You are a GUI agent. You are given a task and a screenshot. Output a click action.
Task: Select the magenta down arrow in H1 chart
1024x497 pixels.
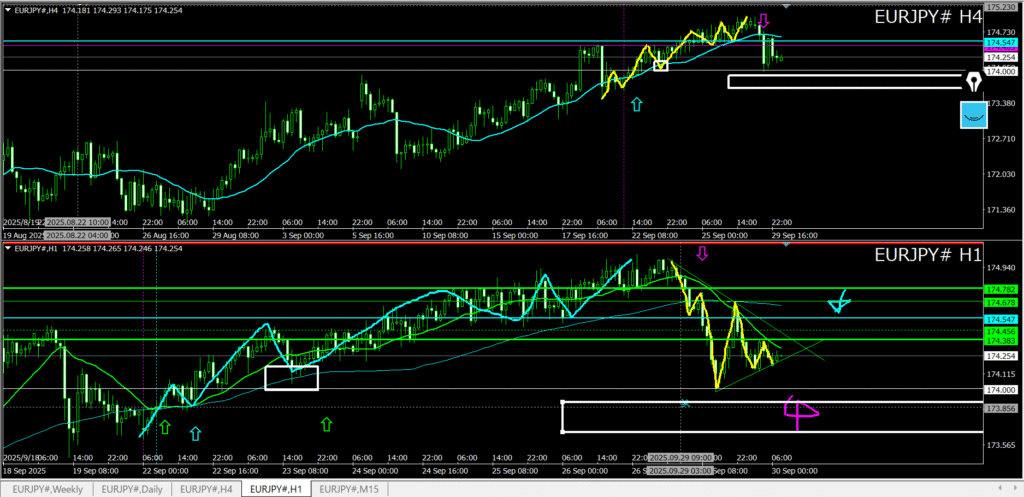coord(701,253)
